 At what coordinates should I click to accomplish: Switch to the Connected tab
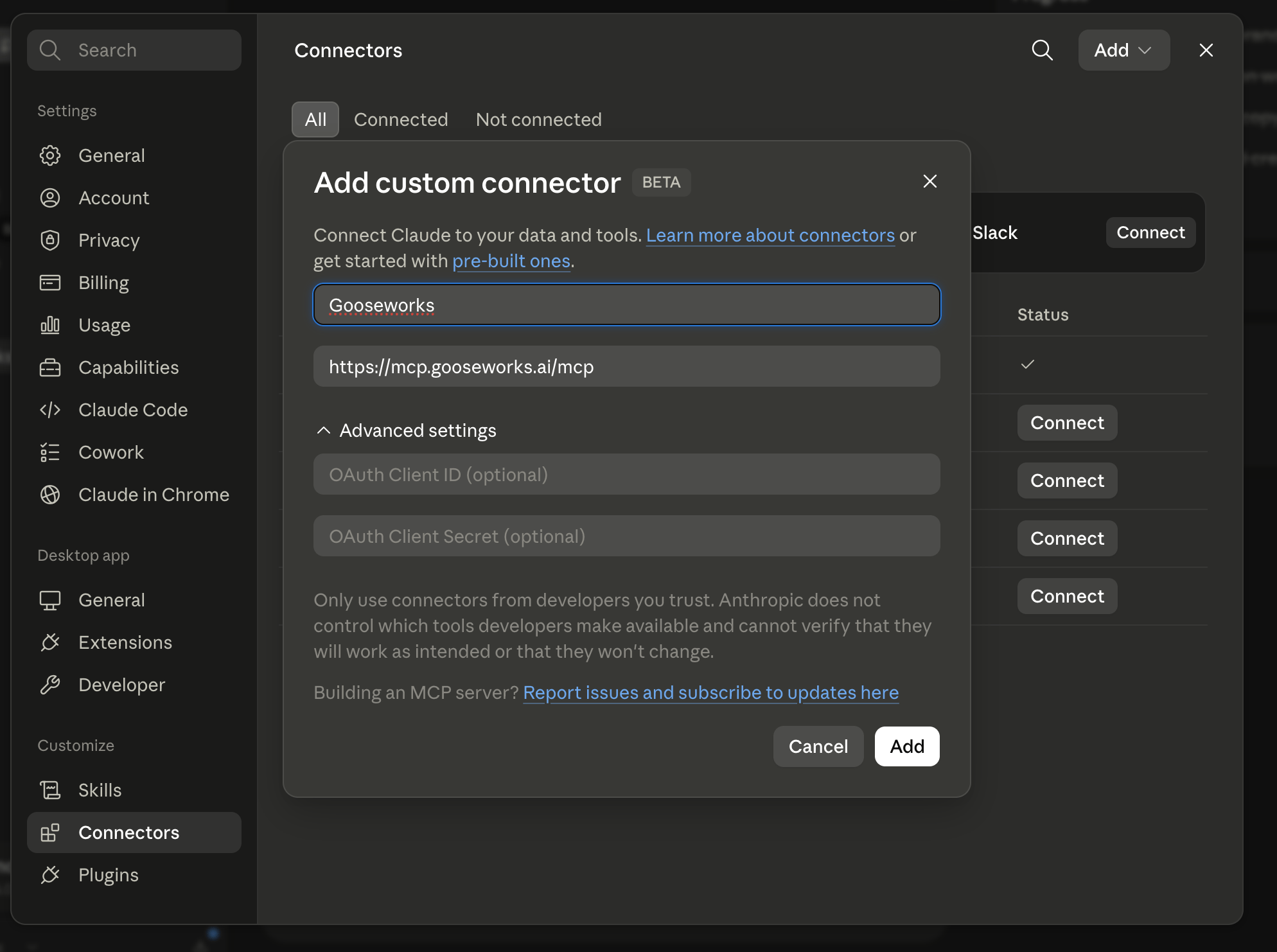point(401,119)
